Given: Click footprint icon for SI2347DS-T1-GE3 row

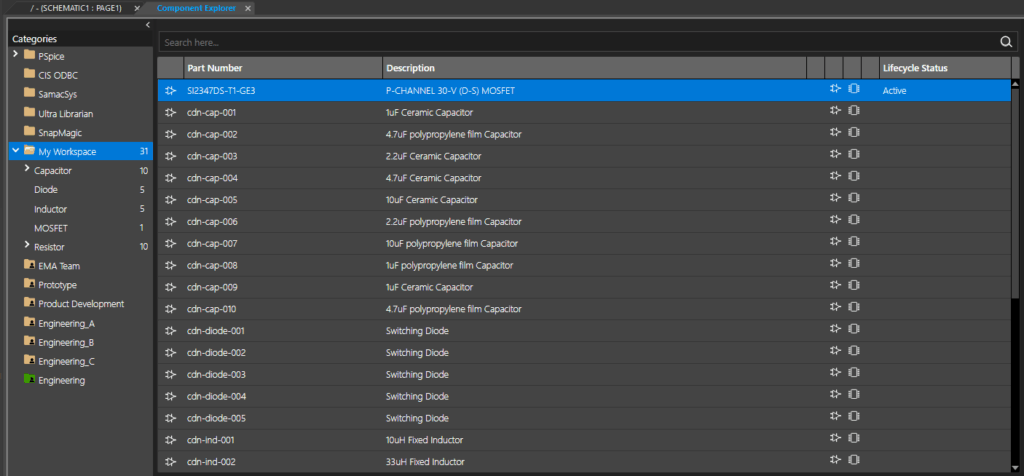Looking at the screenshot, I should point(853,90).
